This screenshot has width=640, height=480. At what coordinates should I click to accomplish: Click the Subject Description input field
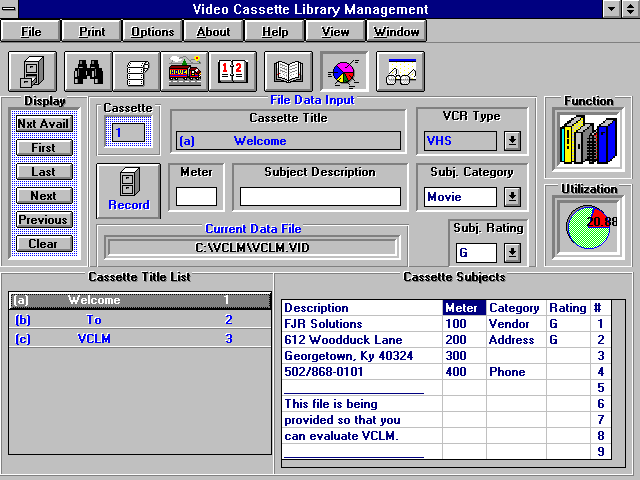[x=320, y=196]
